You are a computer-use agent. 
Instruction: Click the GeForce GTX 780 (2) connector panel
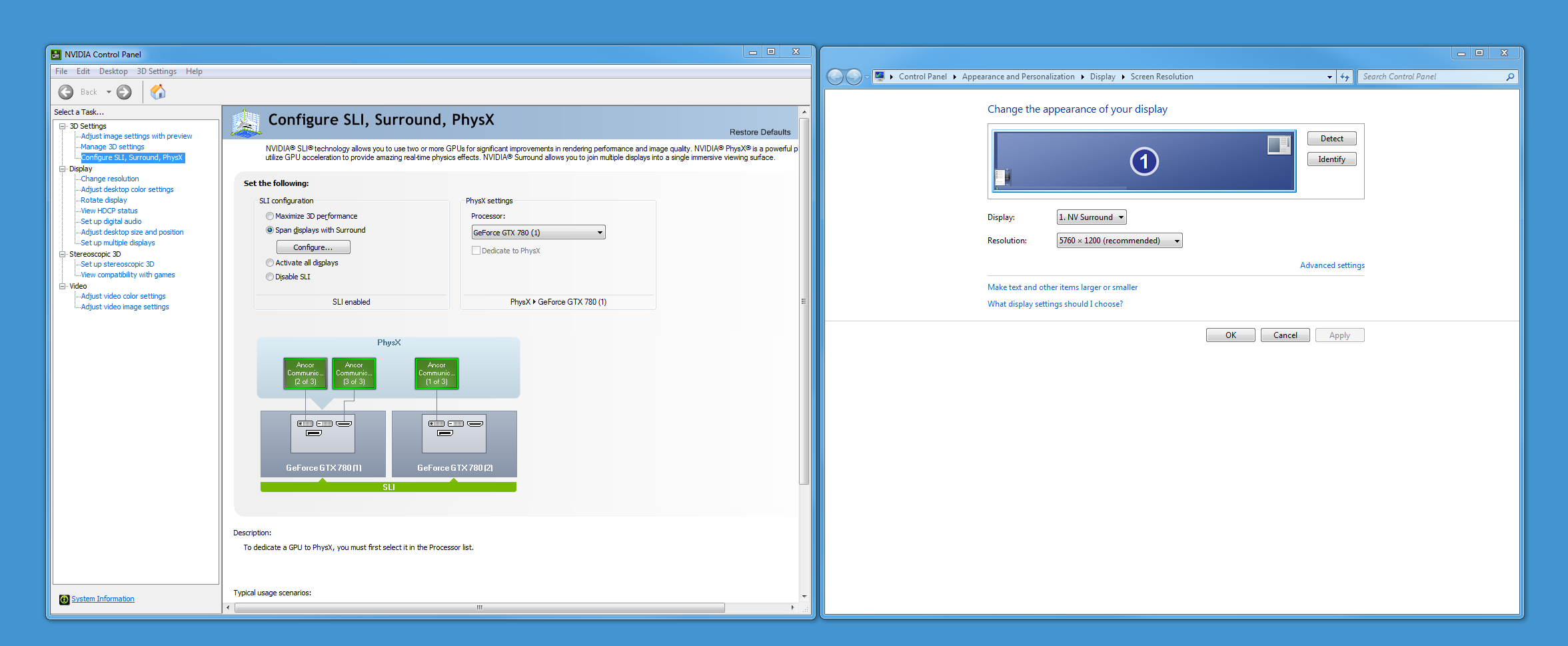click(454, 433)
